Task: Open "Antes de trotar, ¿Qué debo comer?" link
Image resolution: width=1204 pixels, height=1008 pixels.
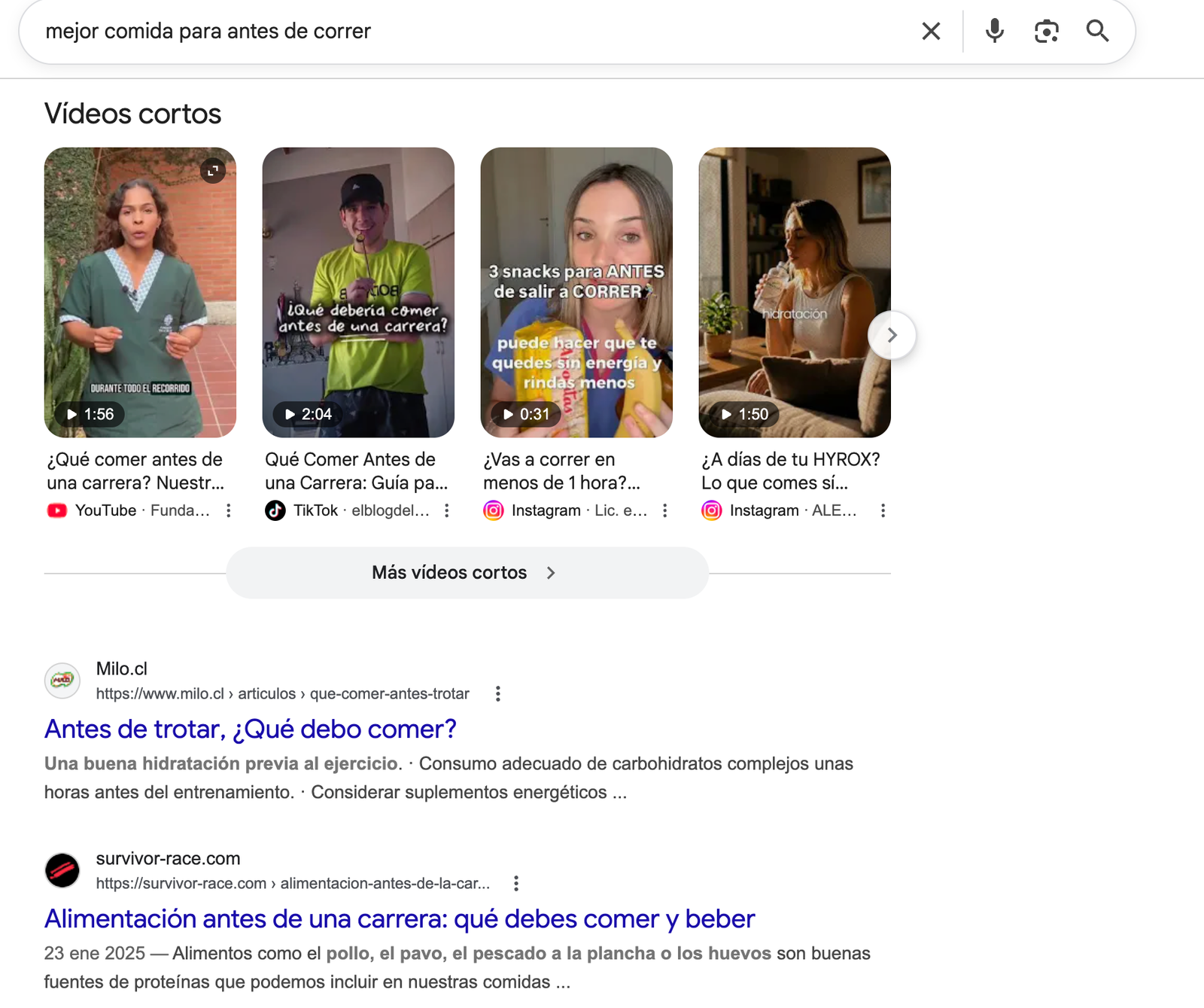Action: pos(251,729)
